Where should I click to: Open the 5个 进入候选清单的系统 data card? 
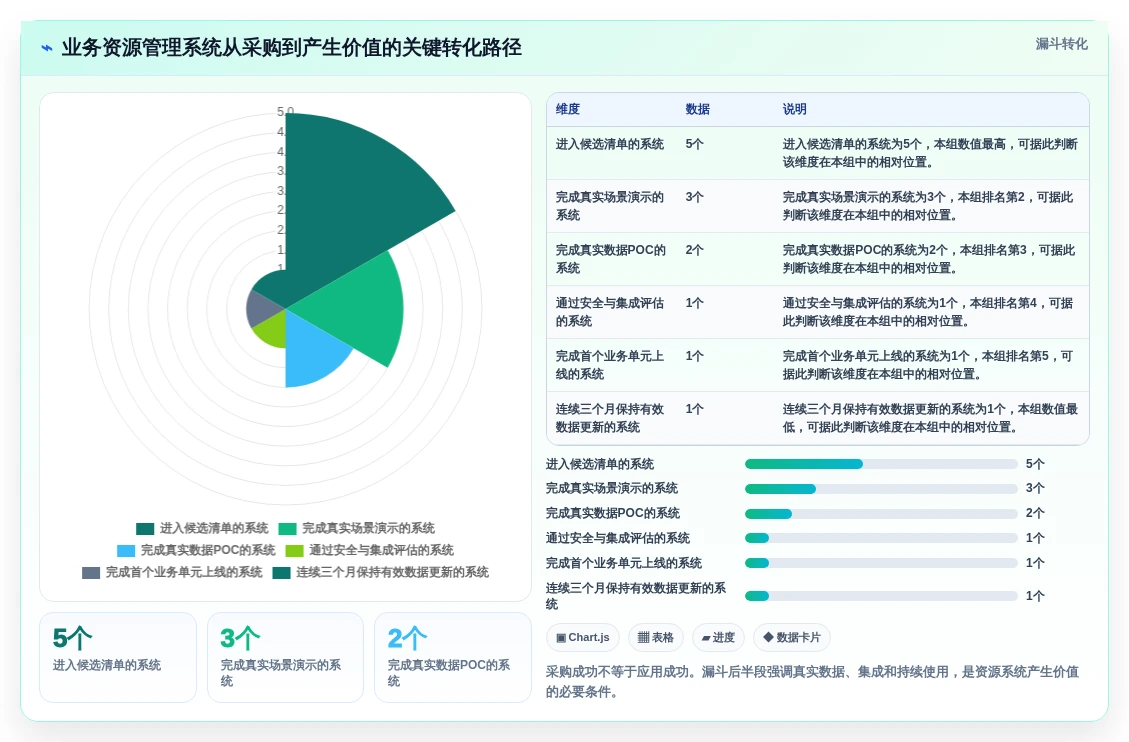tap(118, 657)
